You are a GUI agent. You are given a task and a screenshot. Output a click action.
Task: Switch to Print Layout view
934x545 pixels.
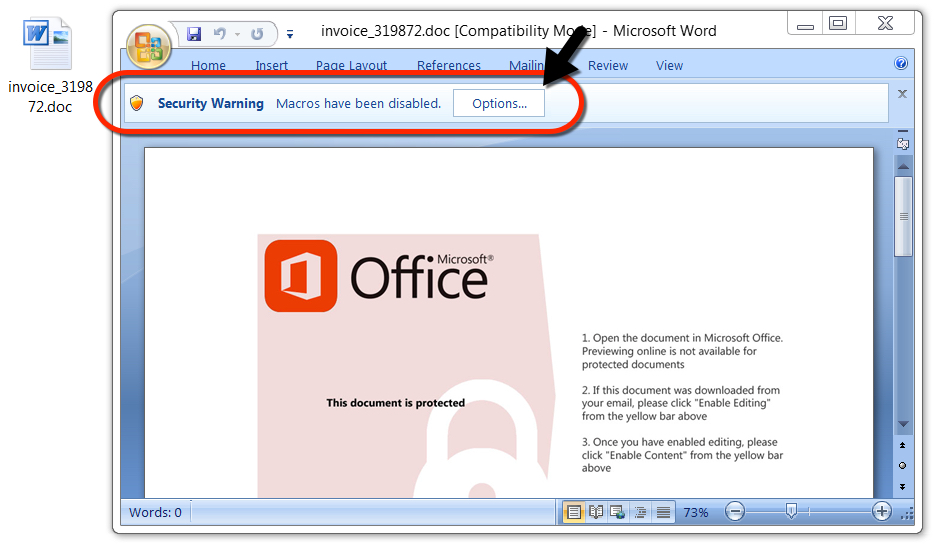pyautogui.click(x=574, y=512)
